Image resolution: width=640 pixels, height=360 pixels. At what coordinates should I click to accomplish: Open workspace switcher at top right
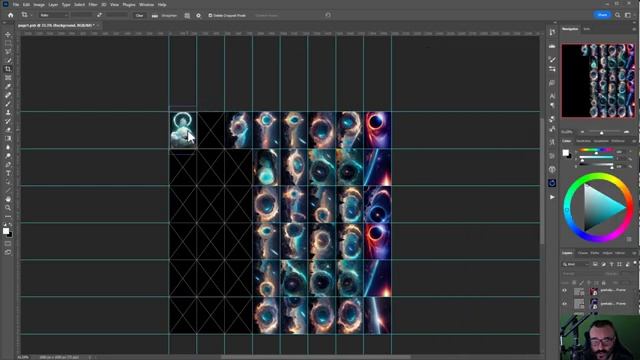pyautogui.click(x=628, y=15)
